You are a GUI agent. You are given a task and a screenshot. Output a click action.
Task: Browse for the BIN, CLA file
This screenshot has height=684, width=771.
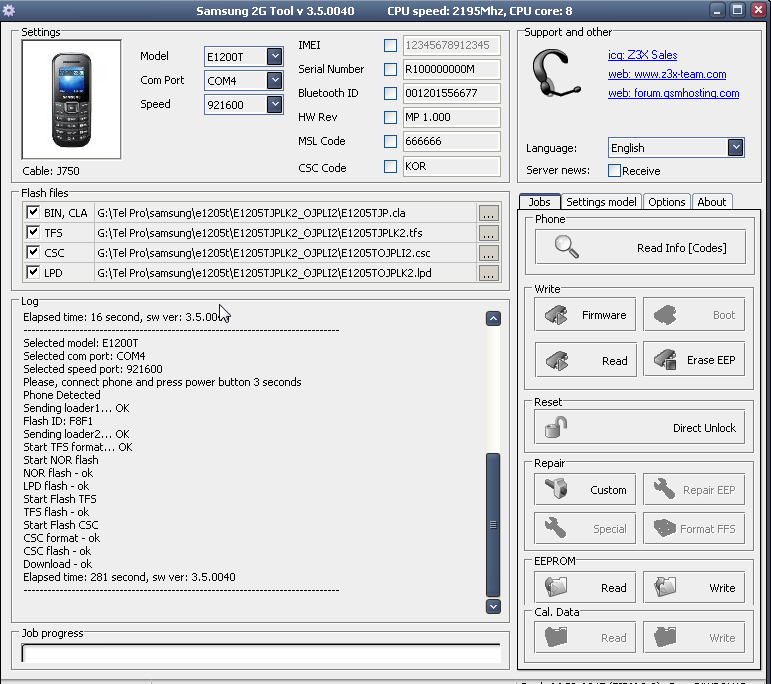(488, 213)
